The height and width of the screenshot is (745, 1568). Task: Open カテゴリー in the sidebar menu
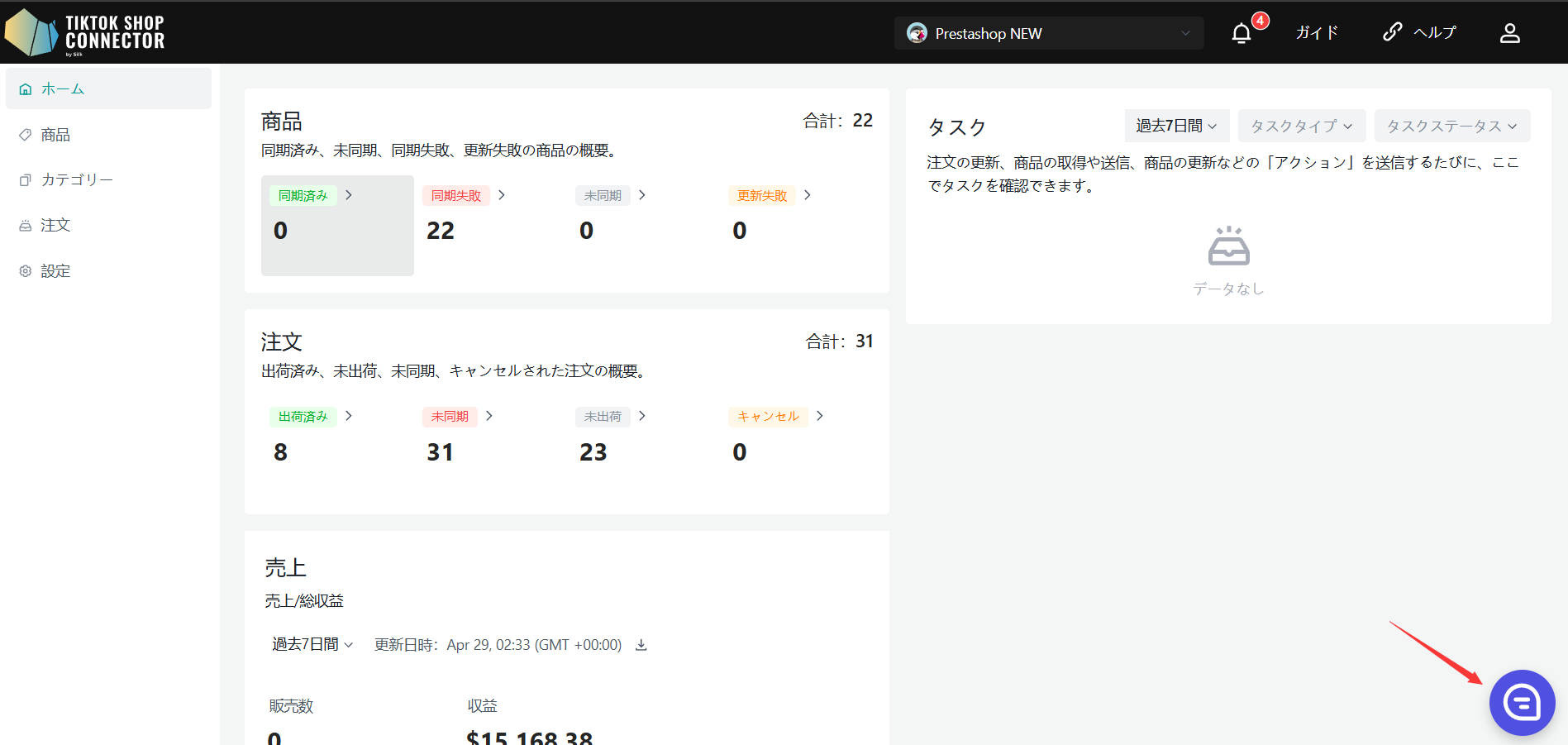(x=77, y=180)
